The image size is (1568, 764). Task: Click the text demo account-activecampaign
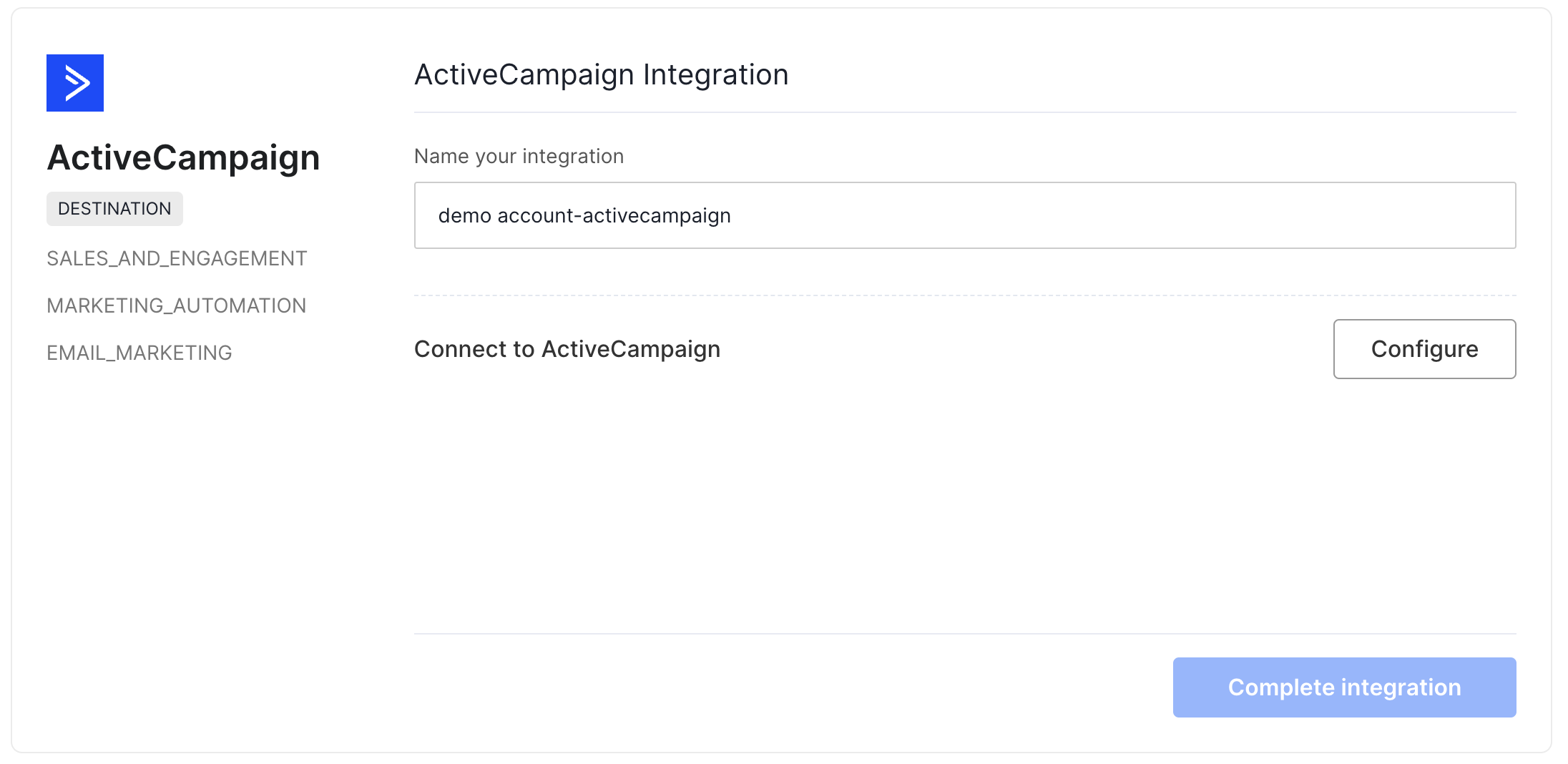coord(584,215)
